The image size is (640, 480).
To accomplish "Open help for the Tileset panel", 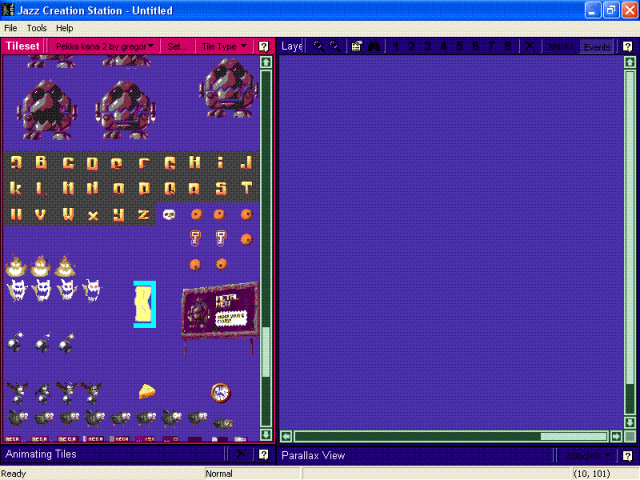I will click(x=264, y=47).
